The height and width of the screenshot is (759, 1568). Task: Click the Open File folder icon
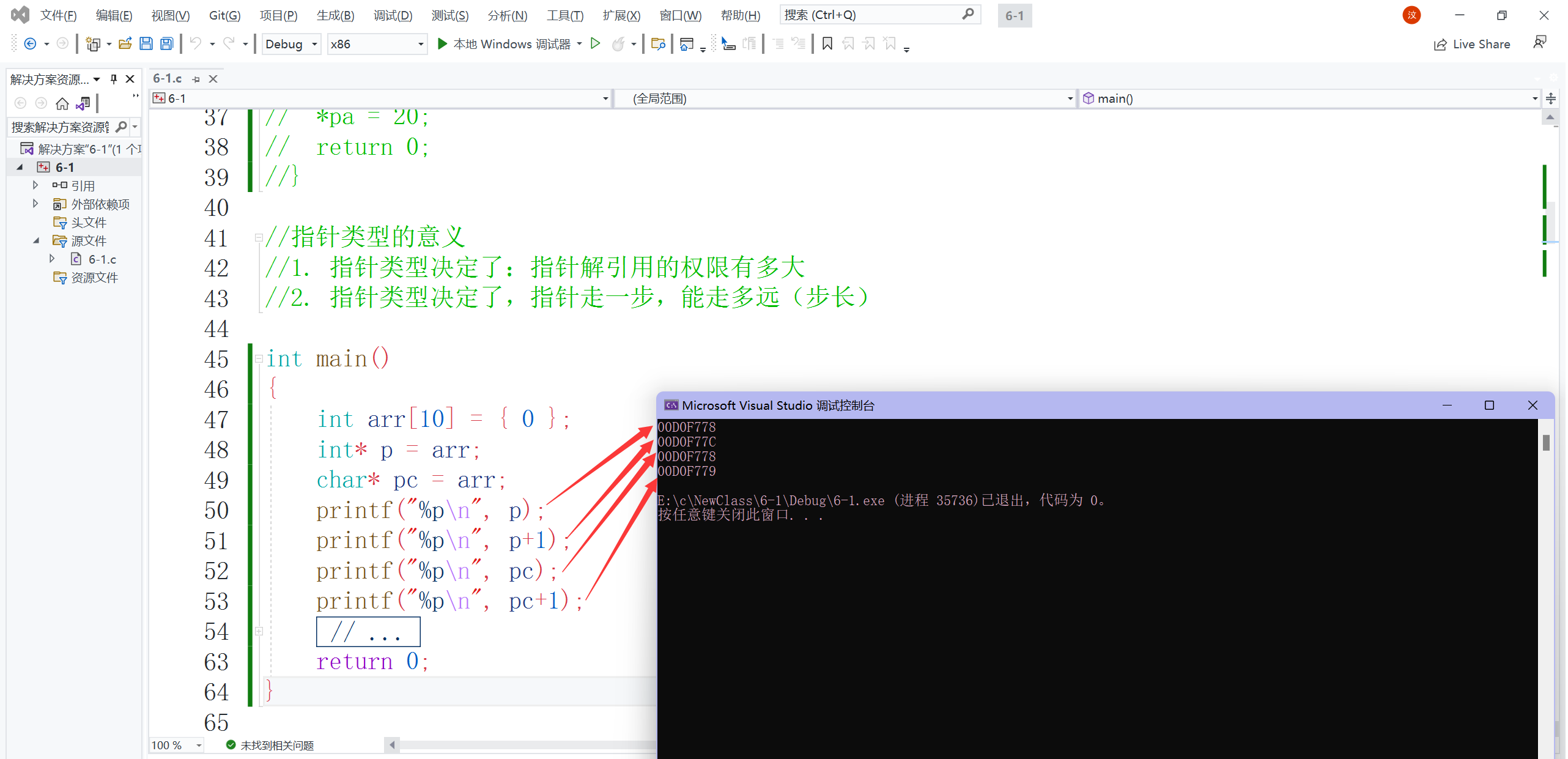pyautogui.click(x=125, y=44)
